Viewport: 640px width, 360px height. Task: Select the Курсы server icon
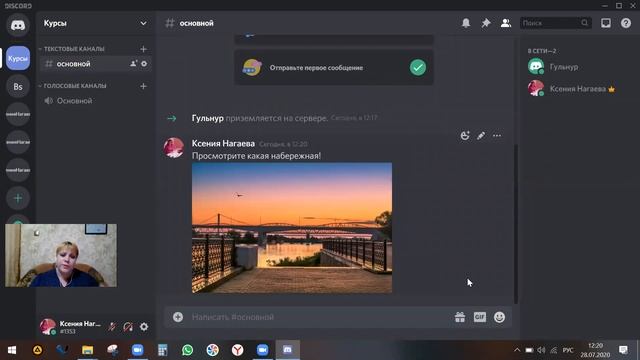(x=18, y=58)
